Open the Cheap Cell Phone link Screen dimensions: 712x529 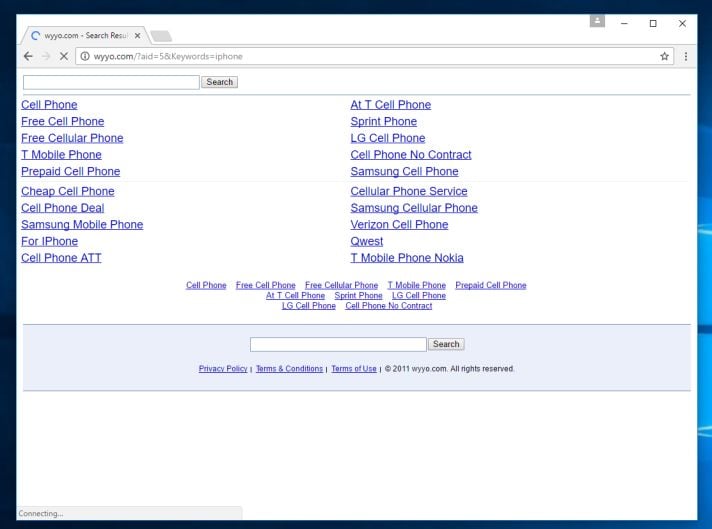(x=68, y=192)
